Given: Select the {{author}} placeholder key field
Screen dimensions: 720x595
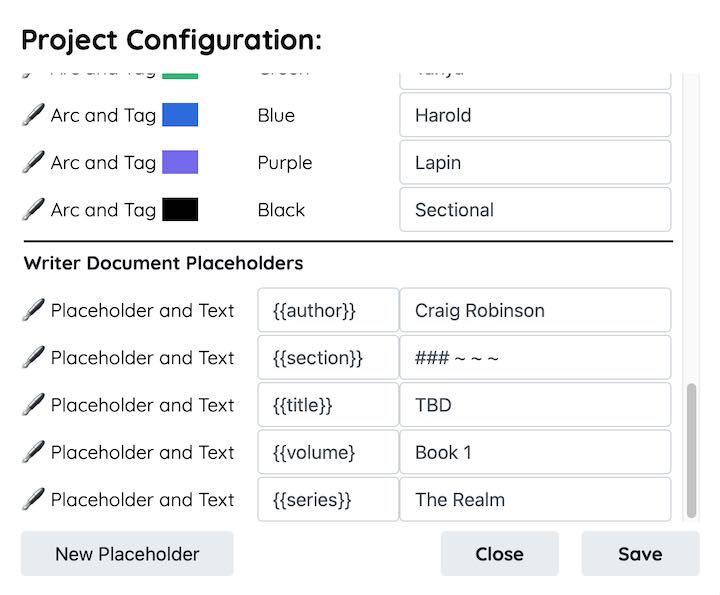Looking at the screenshot, I should point(328,310).
